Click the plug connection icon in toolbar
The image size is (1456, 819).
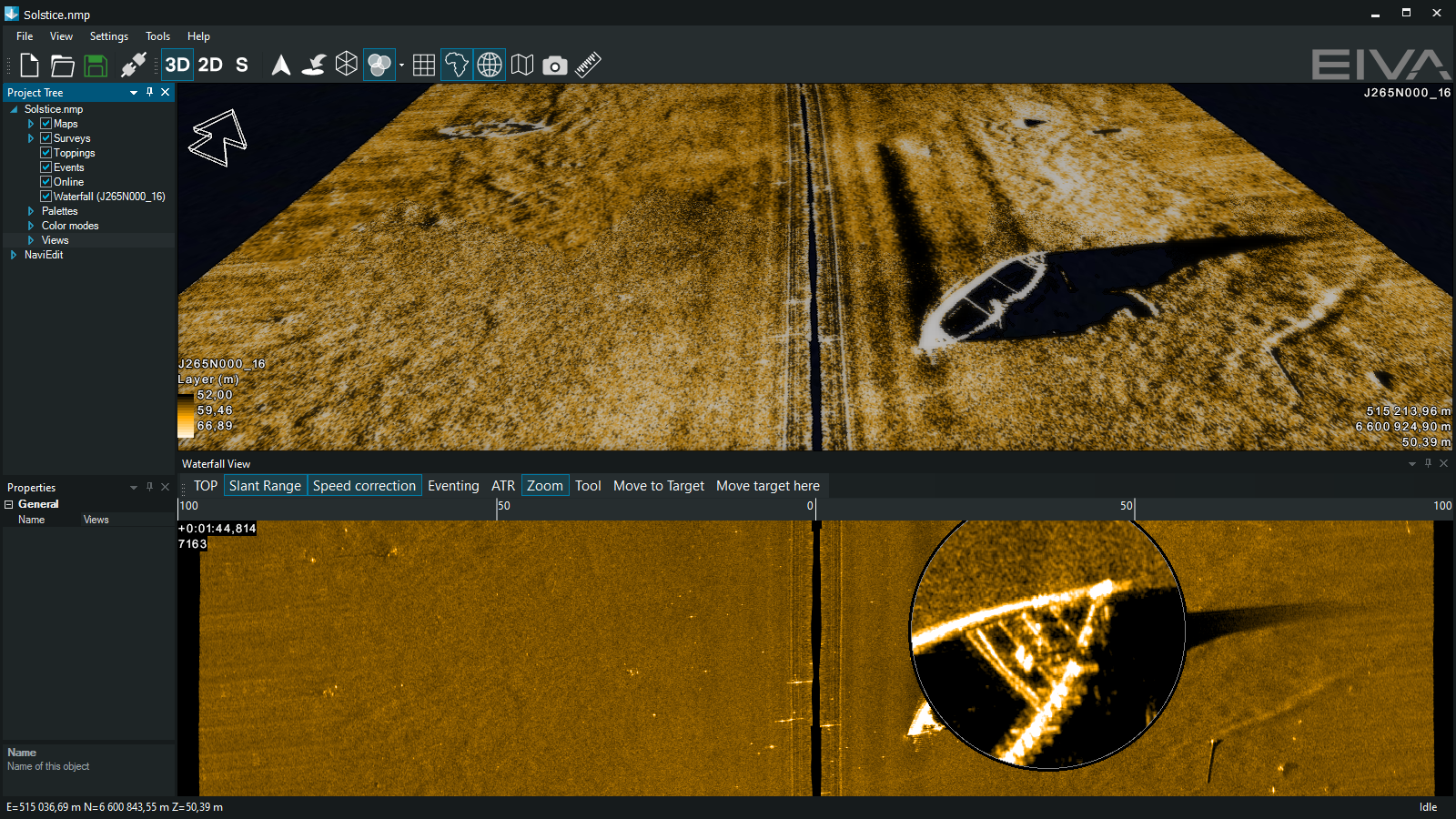(x=134, y=65)
